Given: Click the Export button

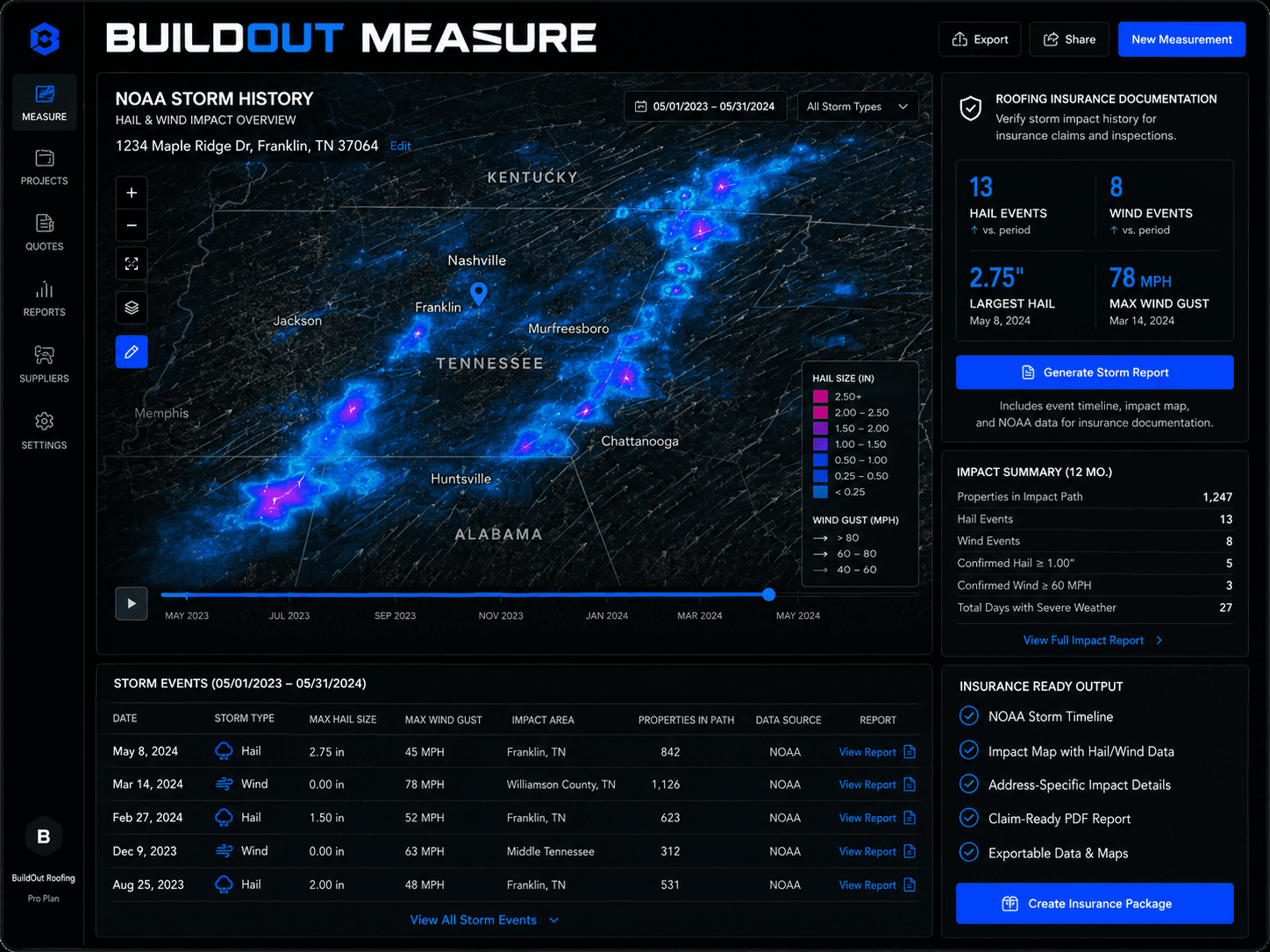Looking at the screenshot, I should [x=980, y=39].
